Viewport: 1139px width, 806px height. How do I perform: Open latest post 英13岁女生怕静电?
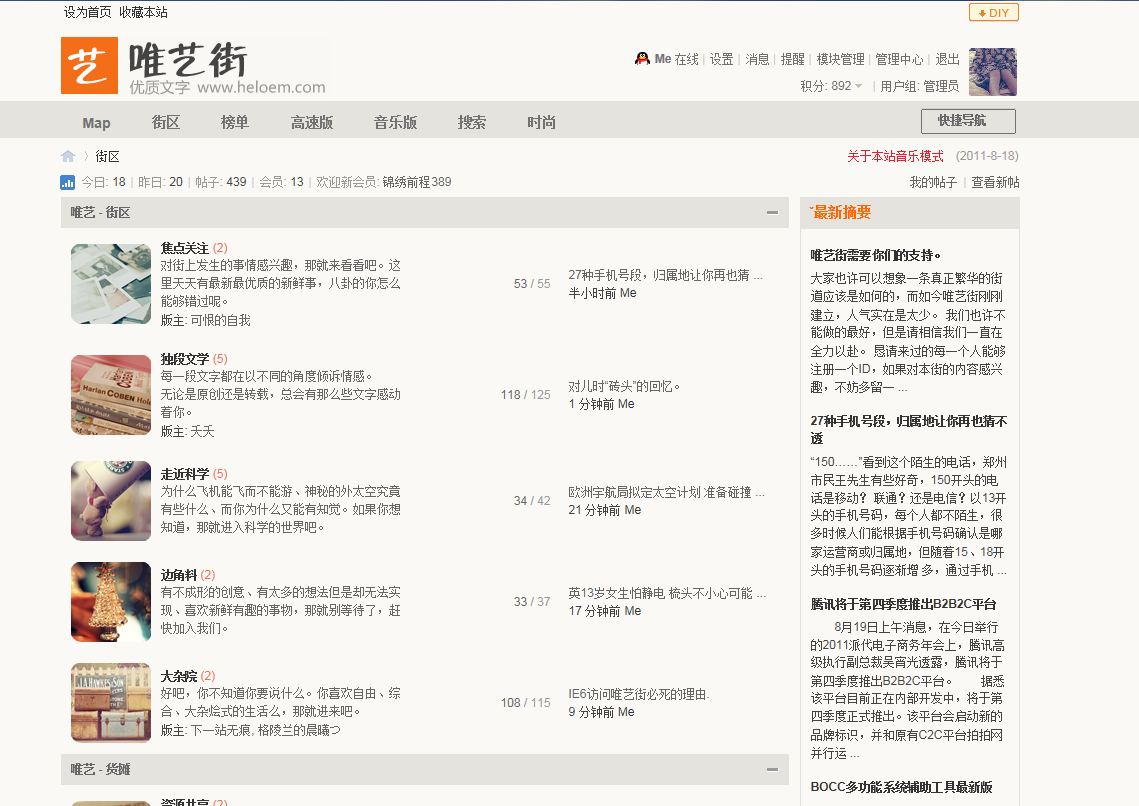click(x=667, y=593)
